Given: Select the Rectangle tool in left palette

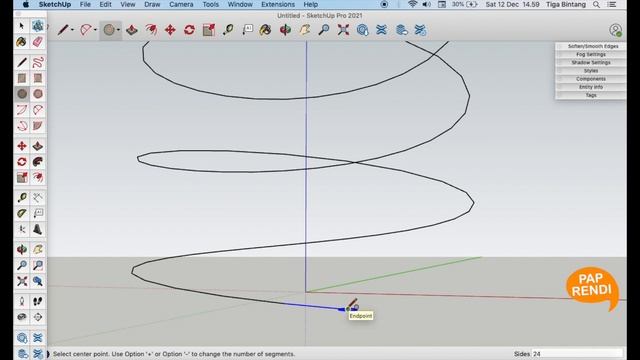Looking at the screenshot, I should pos(22,78).
